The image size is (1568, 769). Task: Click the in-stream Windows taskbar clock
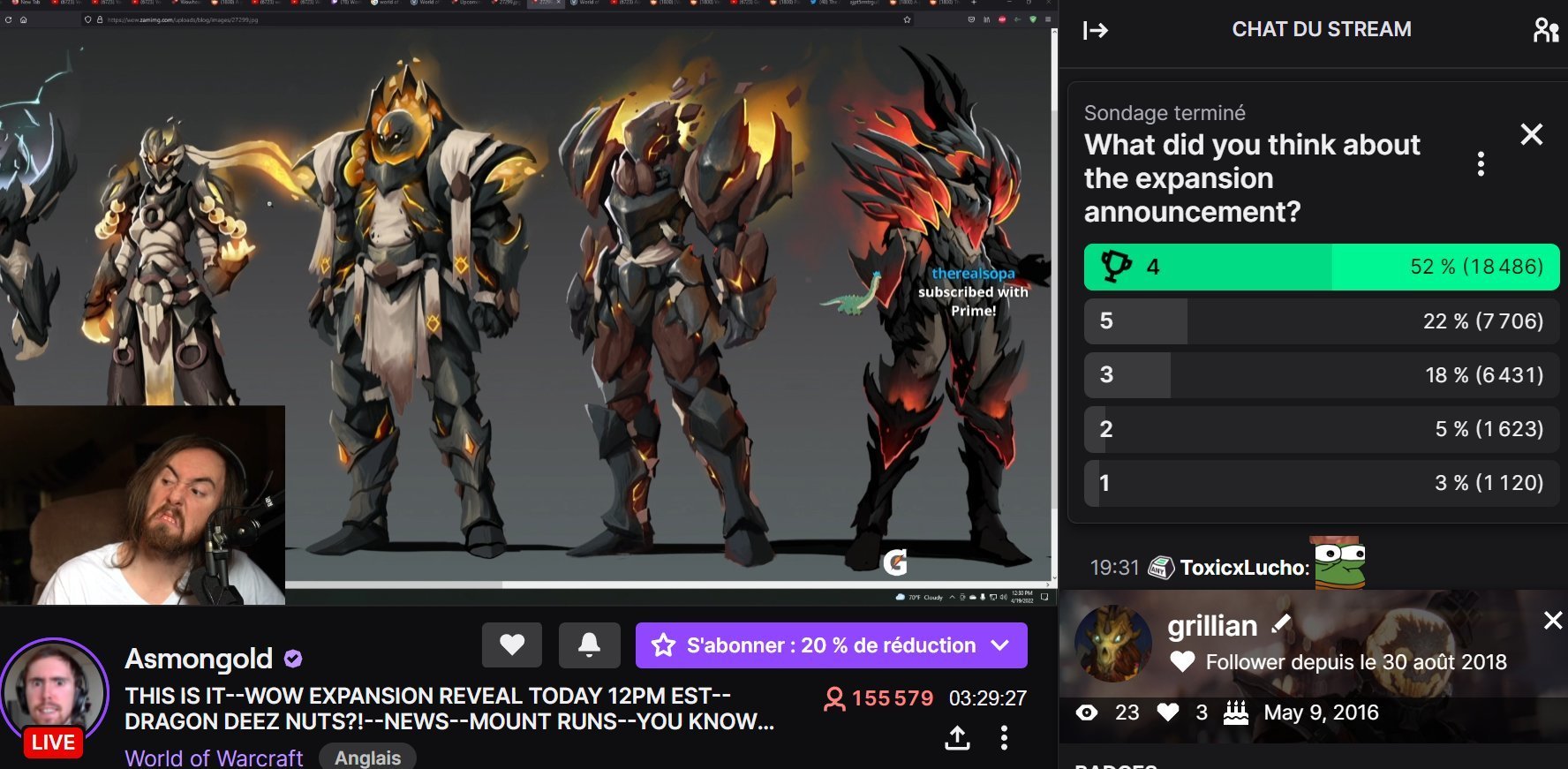1021,597
